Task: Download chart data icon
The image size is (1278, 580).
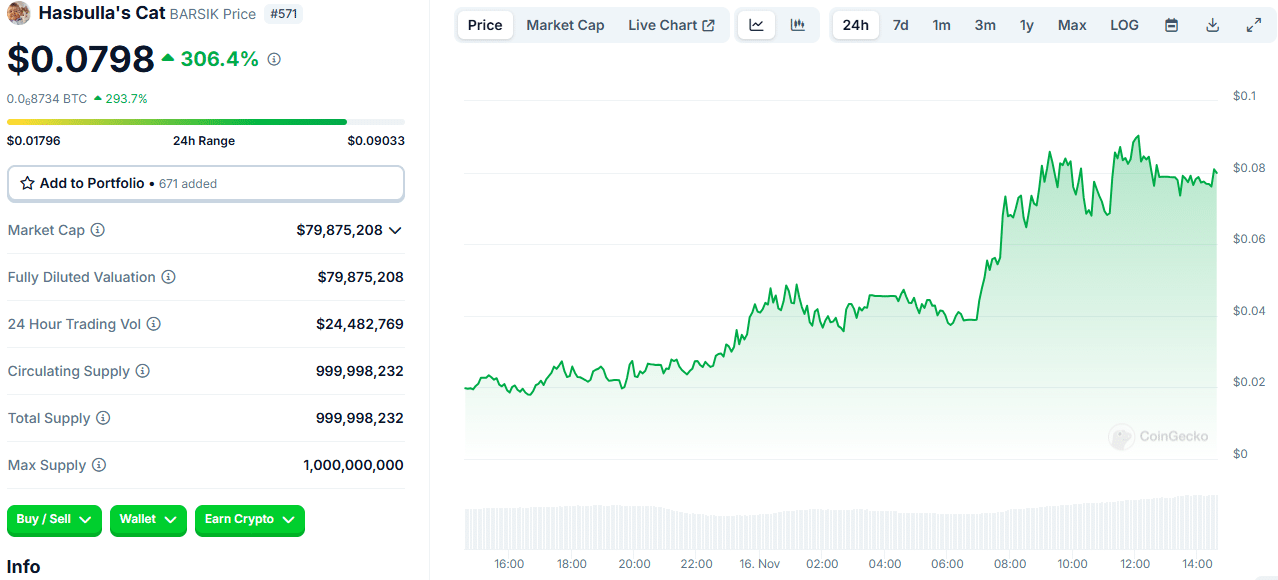Action: [1212, 25]
